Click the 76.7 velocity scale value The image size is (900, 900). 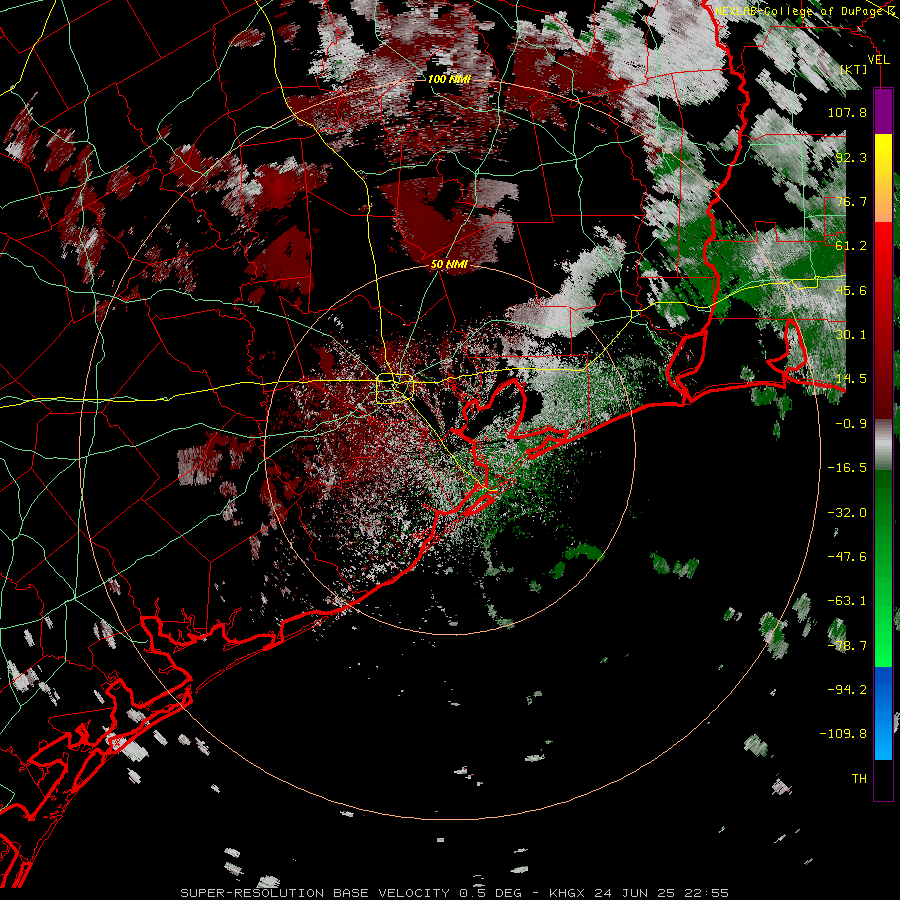coord(851,201)
